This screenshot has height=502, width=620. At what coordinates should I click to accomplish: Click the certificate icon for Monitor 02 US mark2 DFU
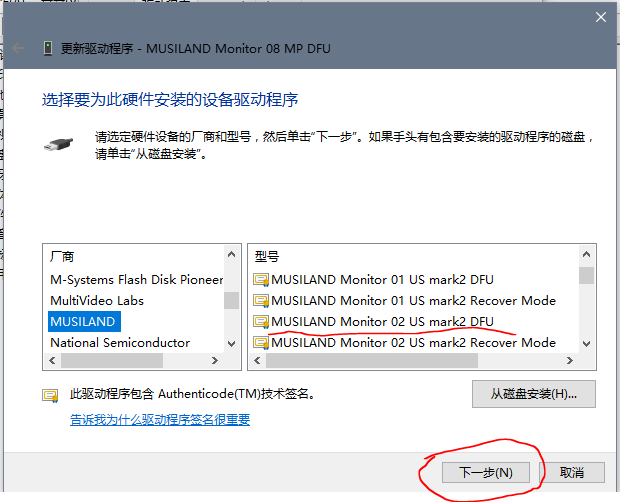tap(261, 322)
